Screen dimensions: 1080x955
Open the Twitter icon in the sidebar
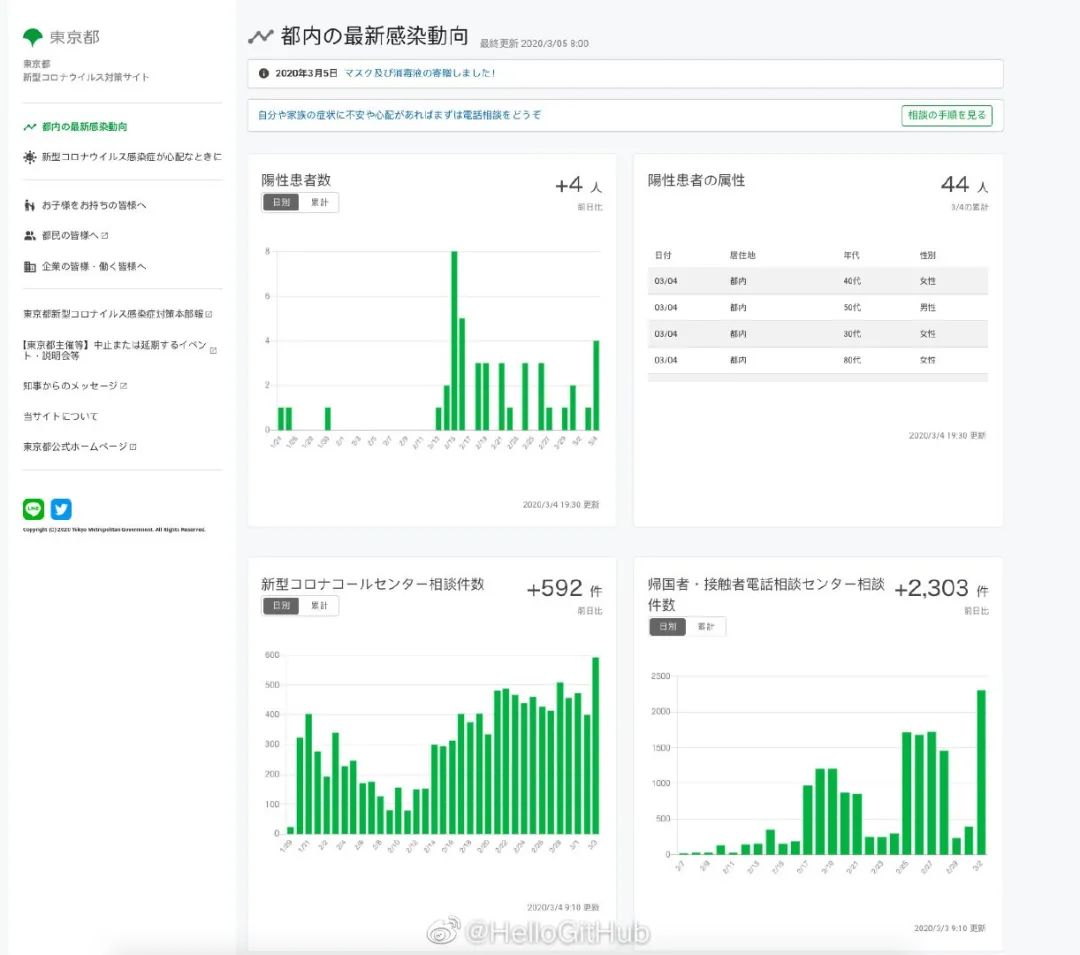[x=61, y=509]
